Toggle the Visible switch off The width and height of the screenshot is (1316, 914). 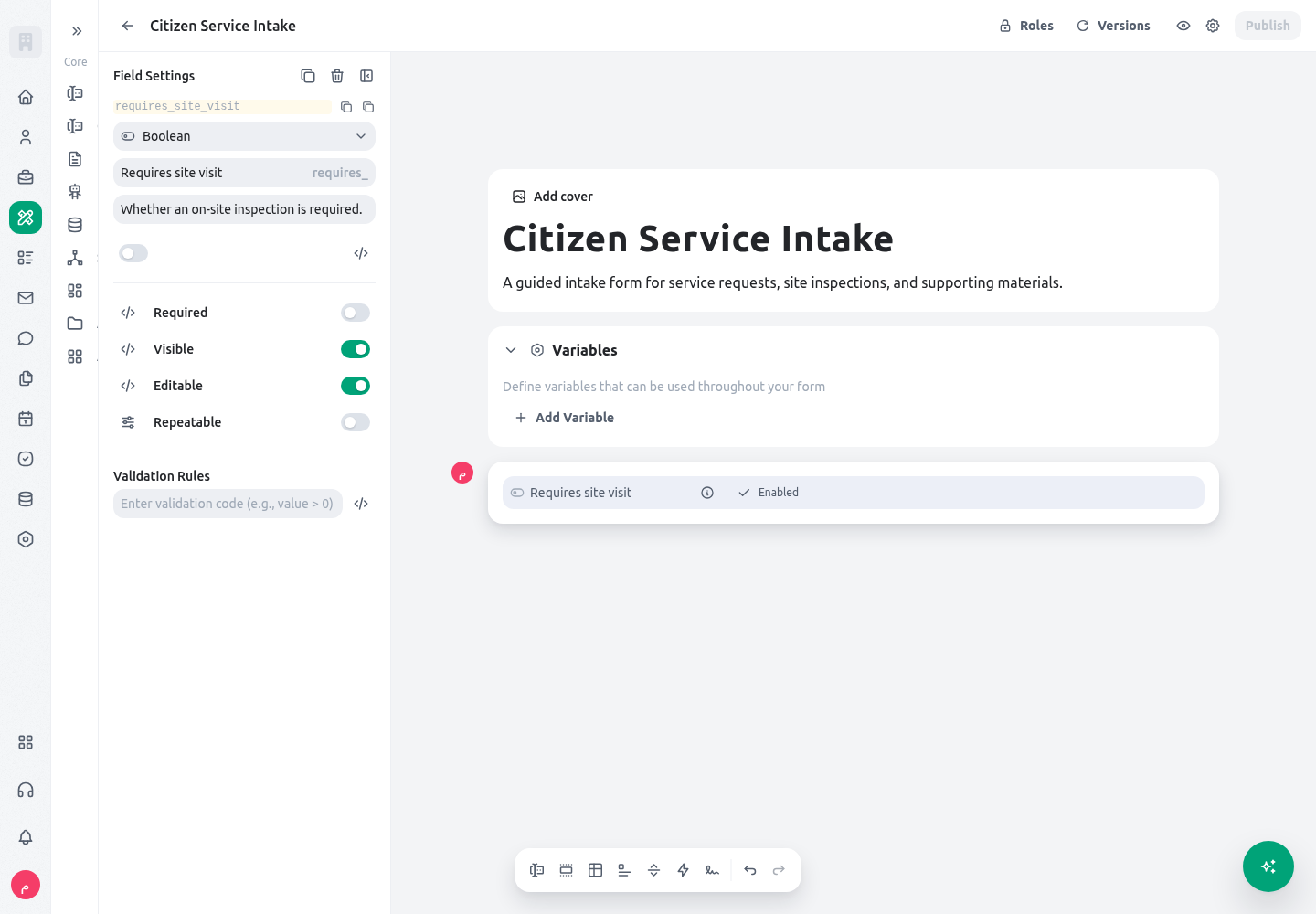(356, 349)
